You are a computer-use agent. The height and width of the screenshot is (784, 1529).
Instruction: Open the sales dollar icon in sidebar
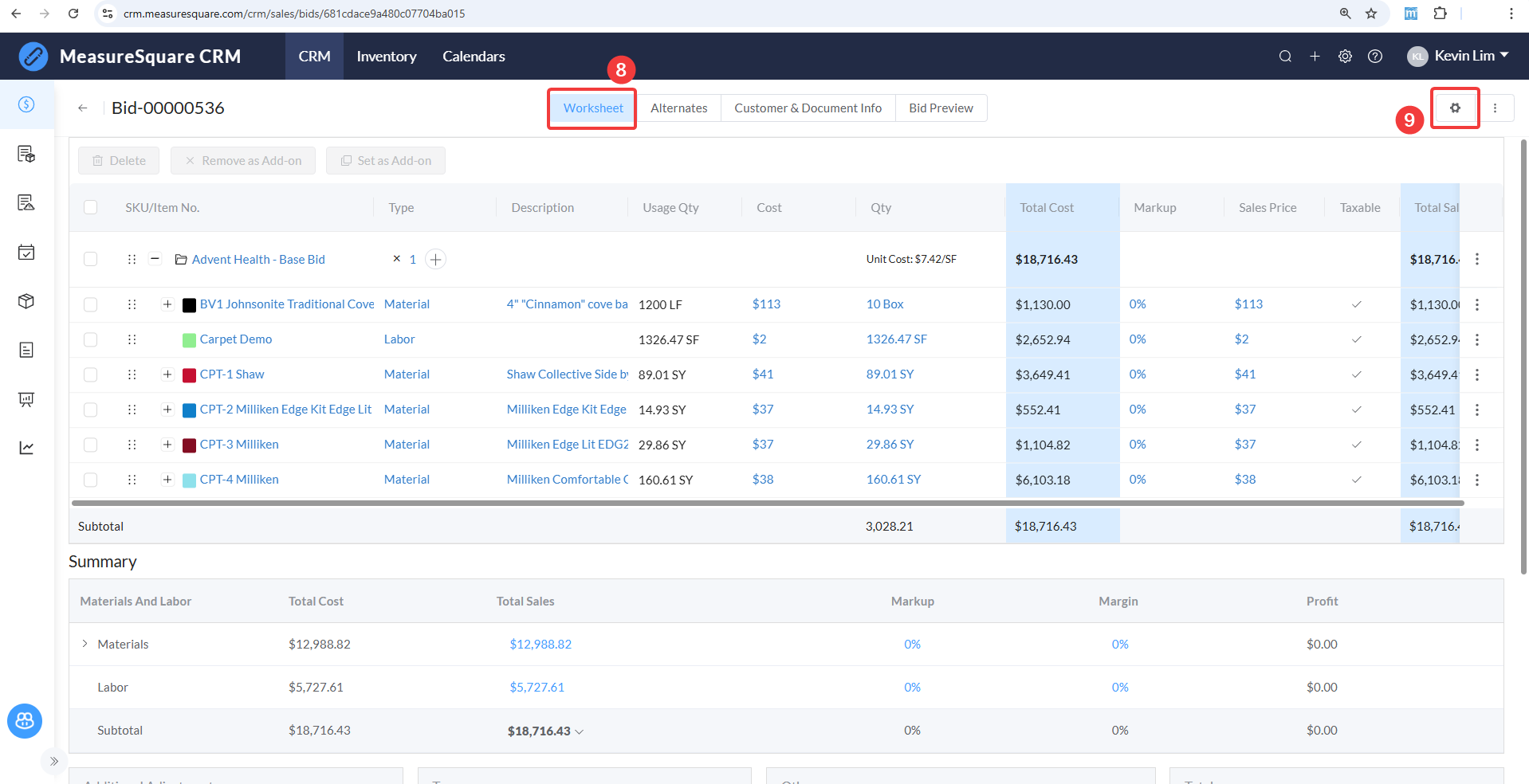26,104
